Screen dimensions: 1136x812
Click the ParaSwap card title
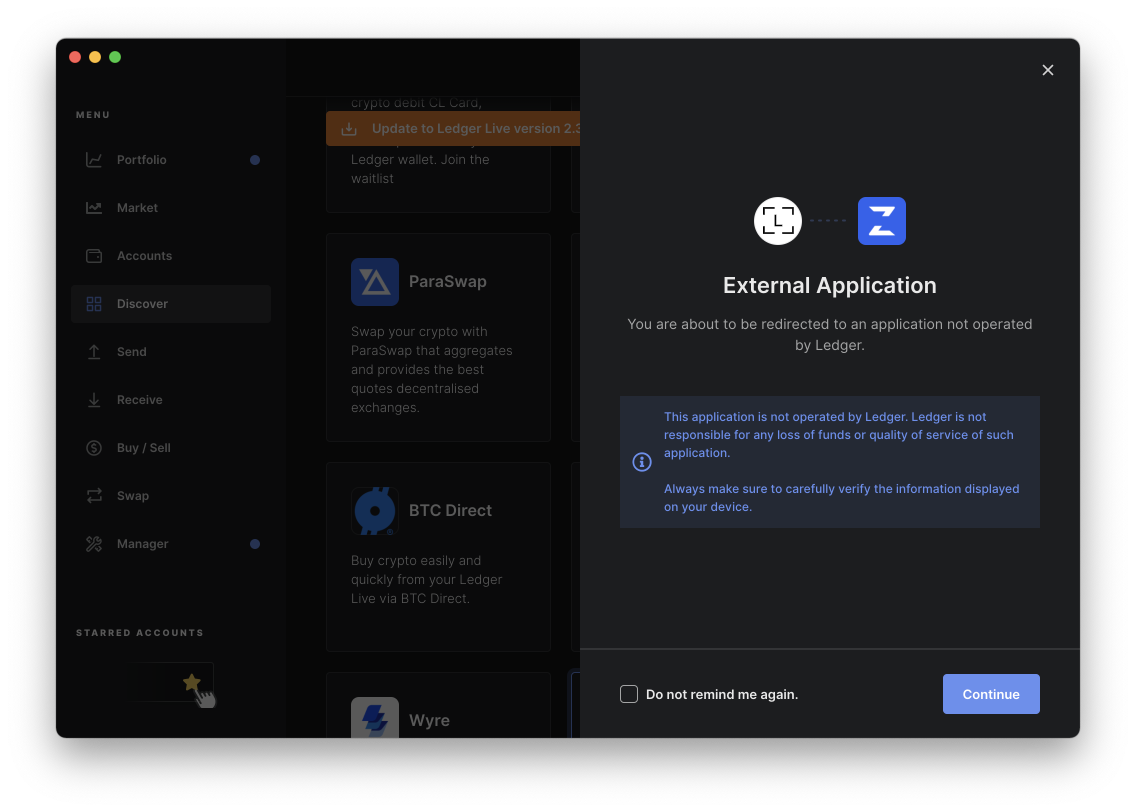[x=447, y=282]
